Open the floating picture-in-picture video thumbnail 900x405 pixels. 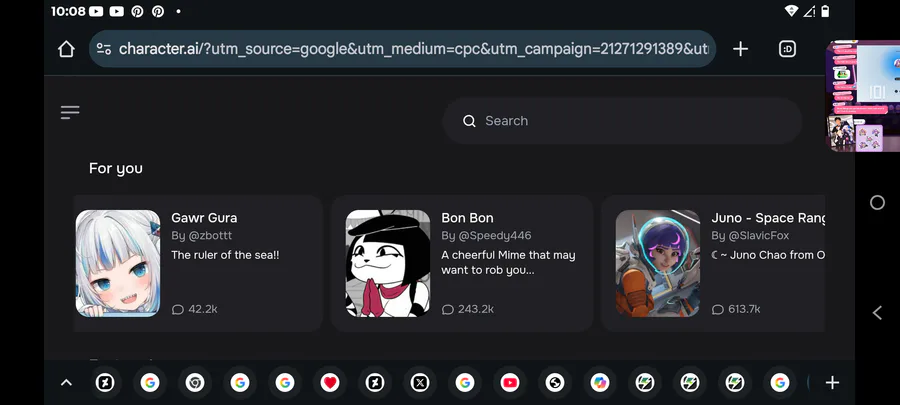pyautogui.click(x=863, y=96)
